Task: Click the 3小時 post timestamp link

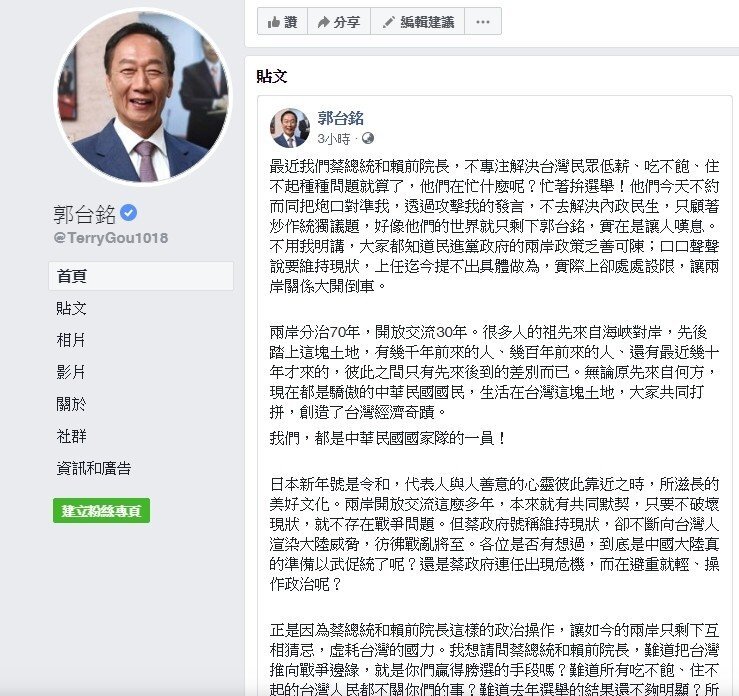Action: tap(334, 139)
